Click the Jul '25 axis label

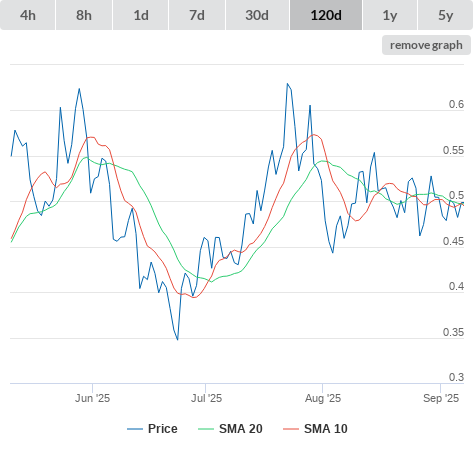pyautogui.click(x=206, y=398)
